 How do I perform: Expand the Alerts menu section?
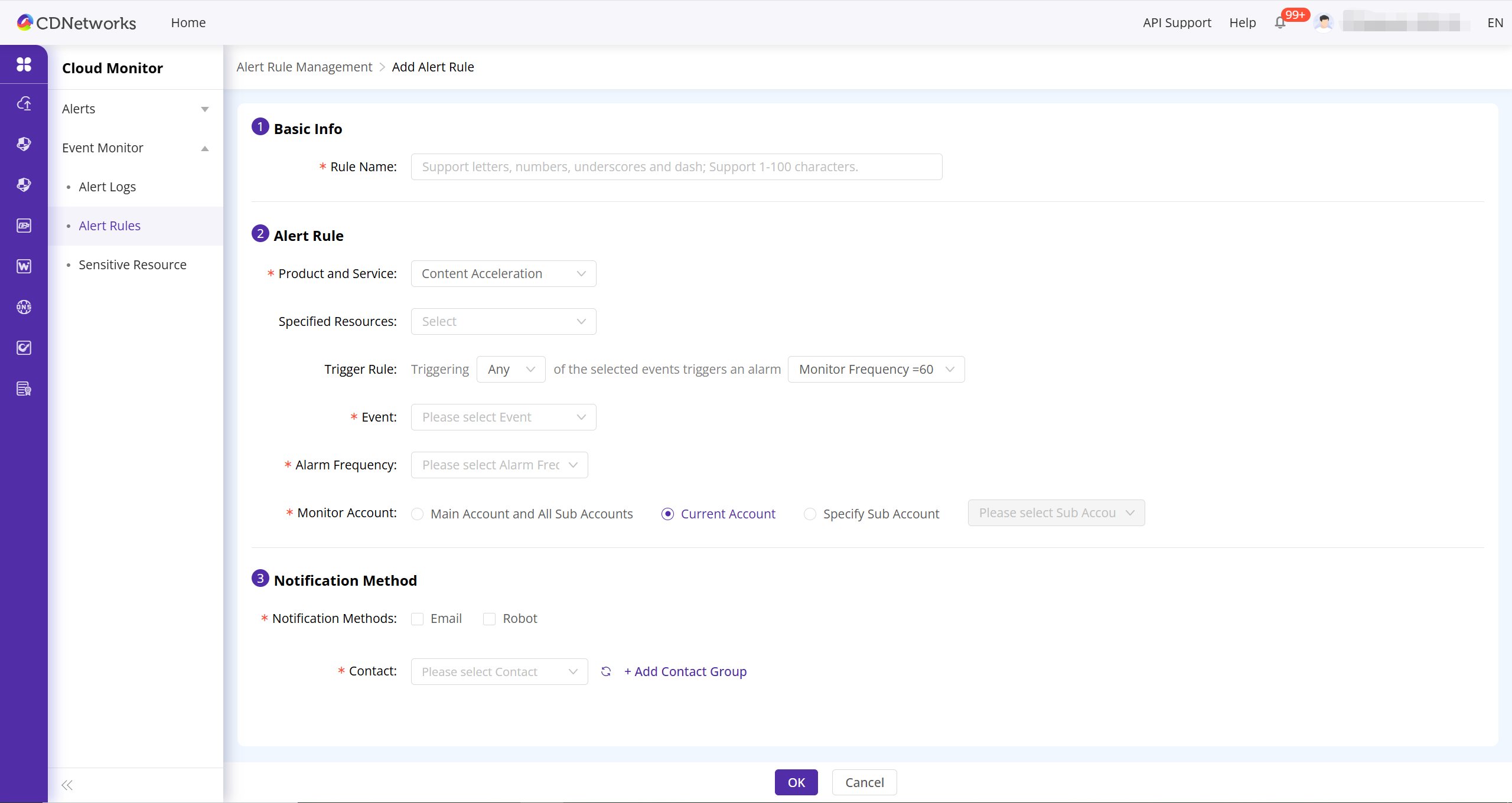coord(135,109)
